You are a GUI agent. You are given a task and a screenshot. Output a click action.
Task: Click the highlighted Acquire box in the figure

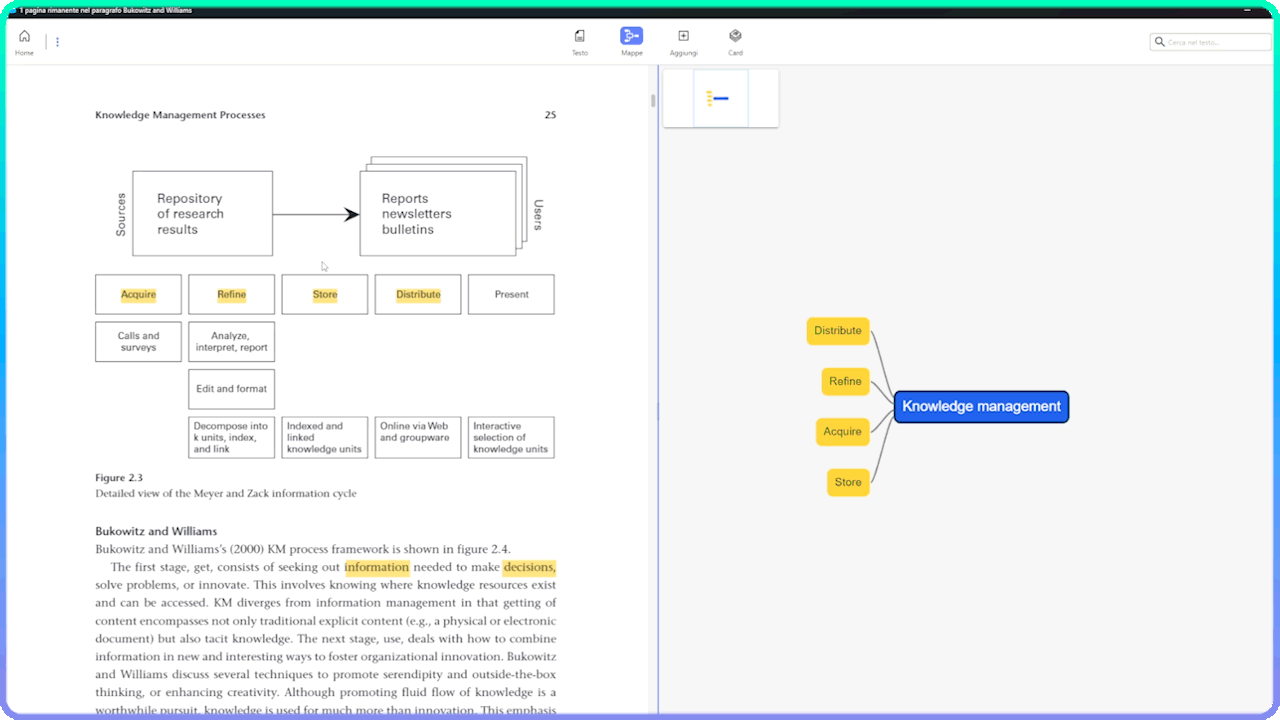[138, 295]
